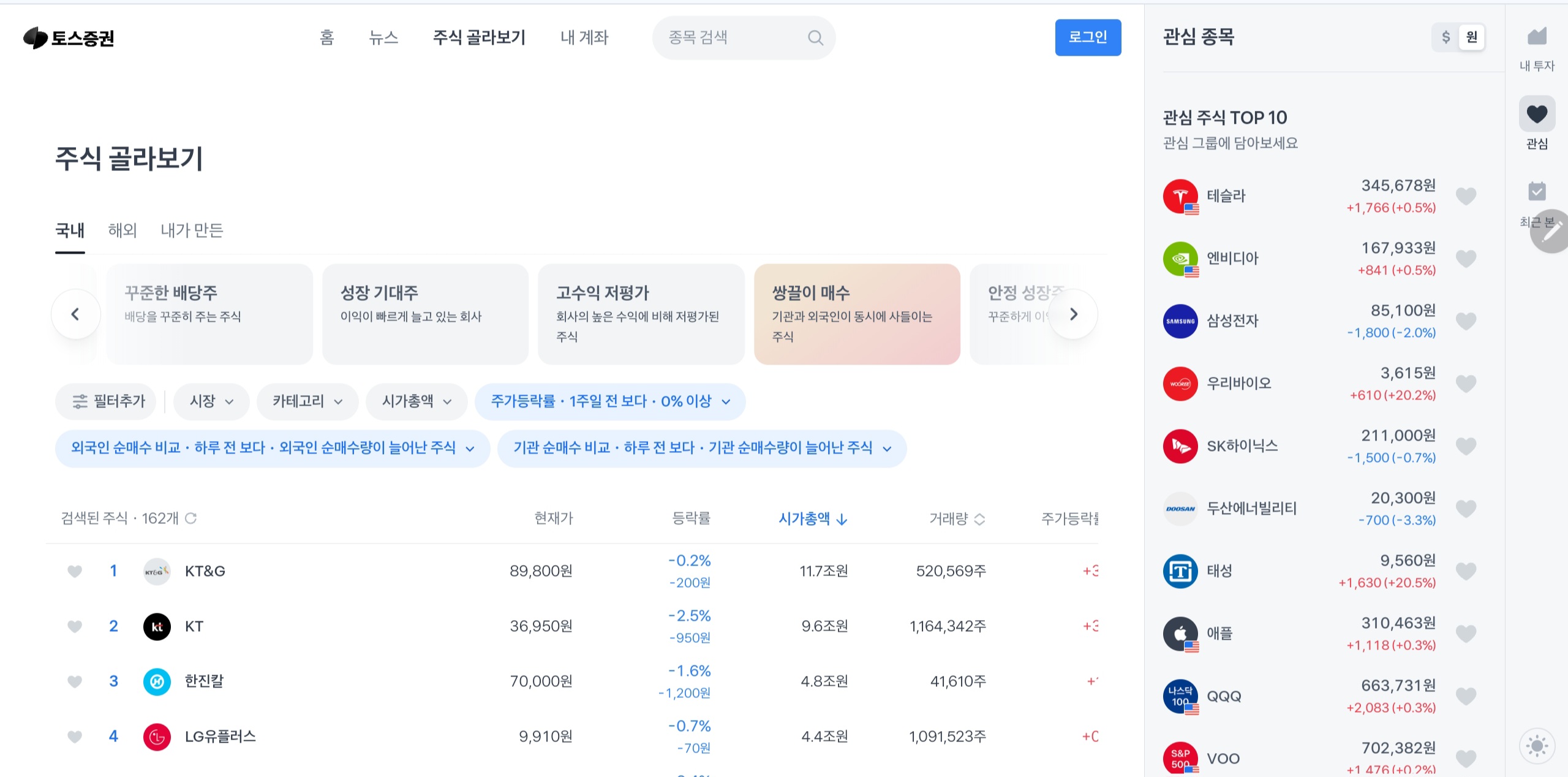Click the Apple logo icon
This screenshot has height=777, width=1568.
(1180, 634)
